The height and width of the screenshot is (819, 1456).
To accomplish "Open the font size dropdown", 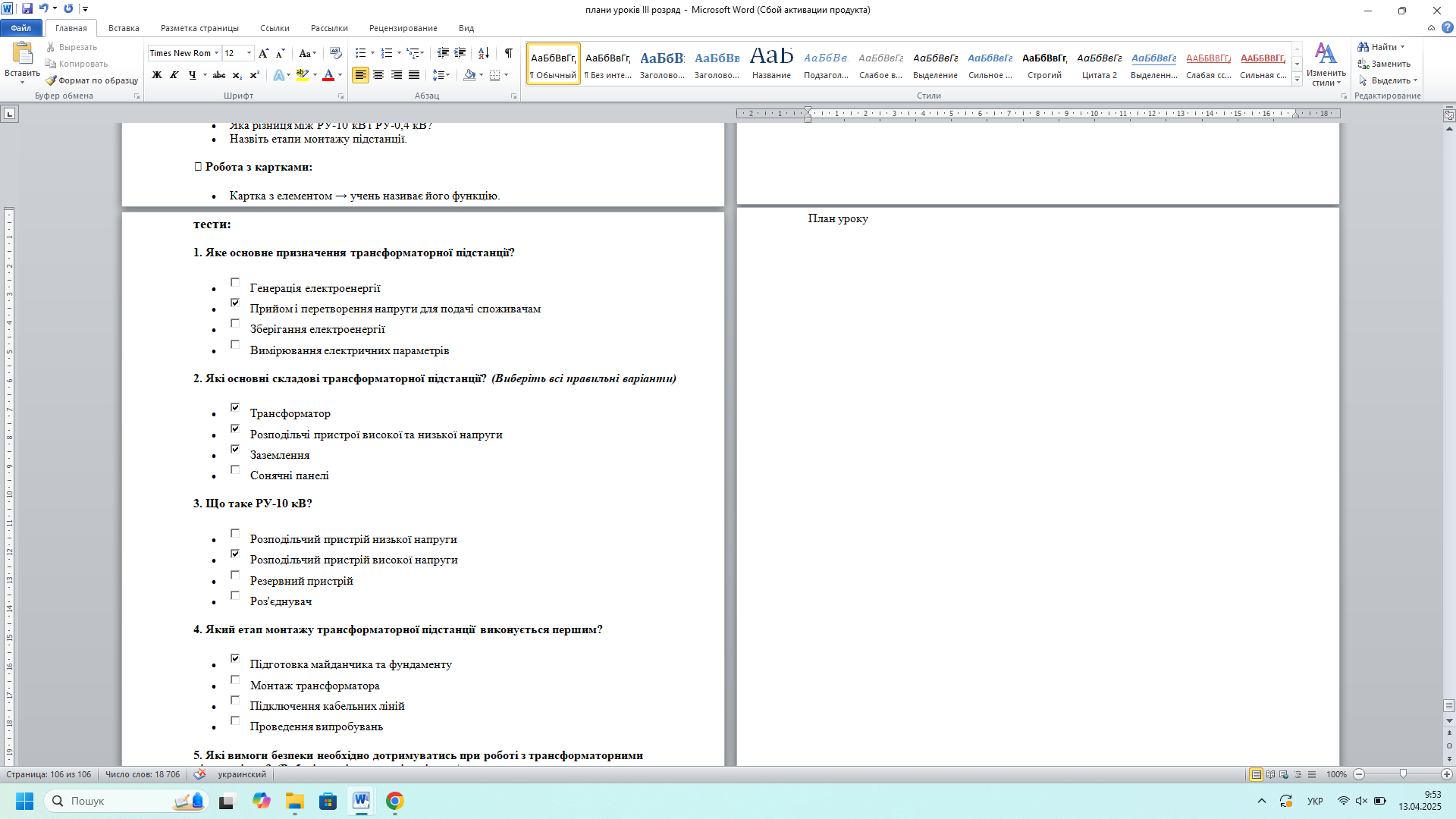I will click(249, 53).
